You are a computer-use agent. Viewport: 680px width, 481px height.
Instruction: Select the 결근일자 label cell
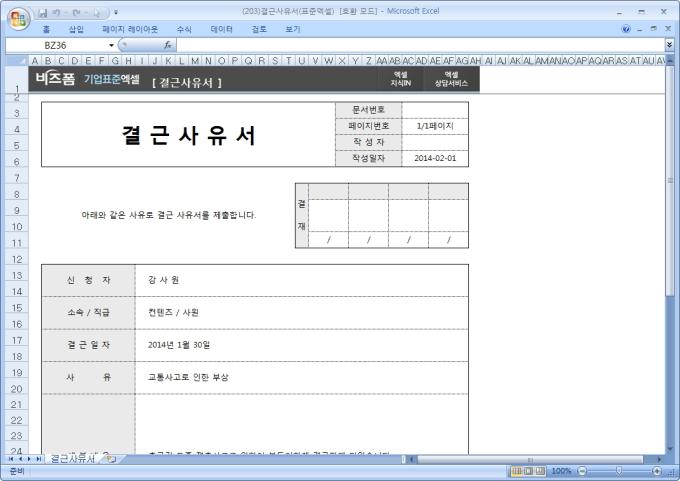coord(88,345)
